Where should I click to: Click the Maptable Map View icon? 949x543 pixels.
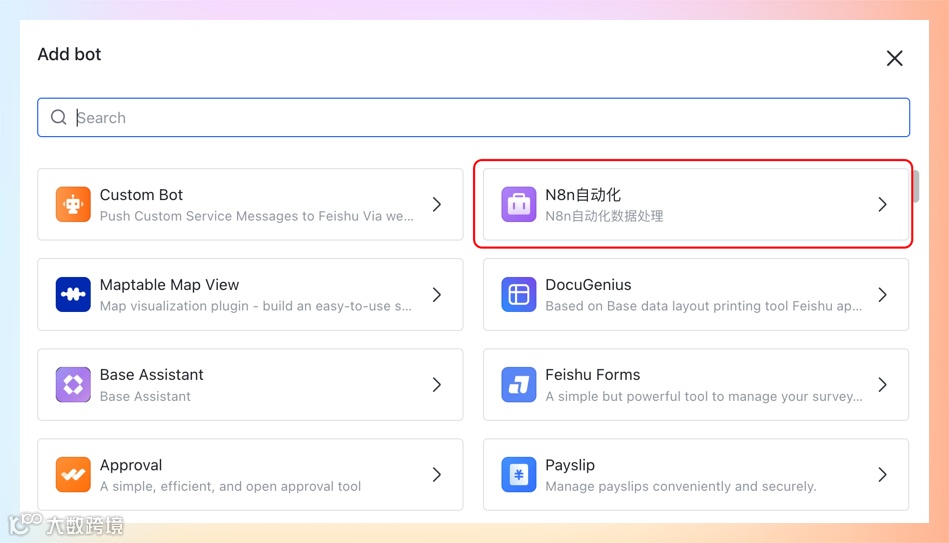[x=73, y=294]
